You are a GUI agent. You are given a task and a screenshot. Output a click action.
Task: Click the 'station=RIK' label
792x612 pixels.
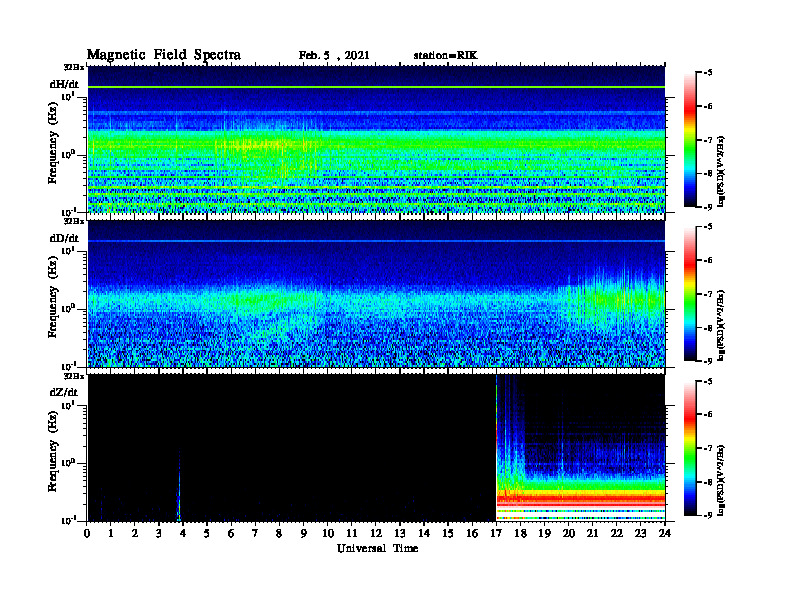click(445, 56)
